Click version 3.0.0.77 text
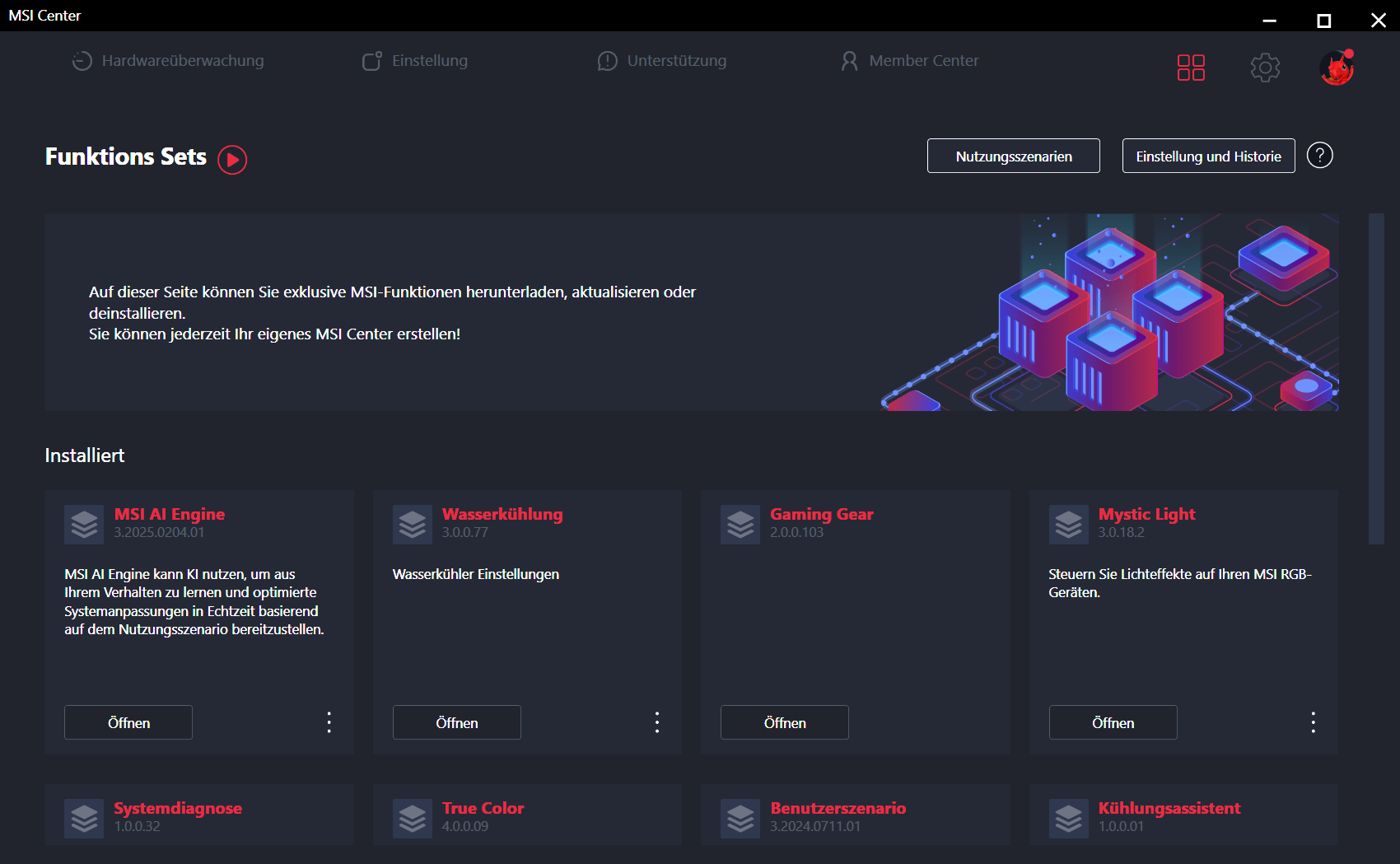 tap(464, 532)
